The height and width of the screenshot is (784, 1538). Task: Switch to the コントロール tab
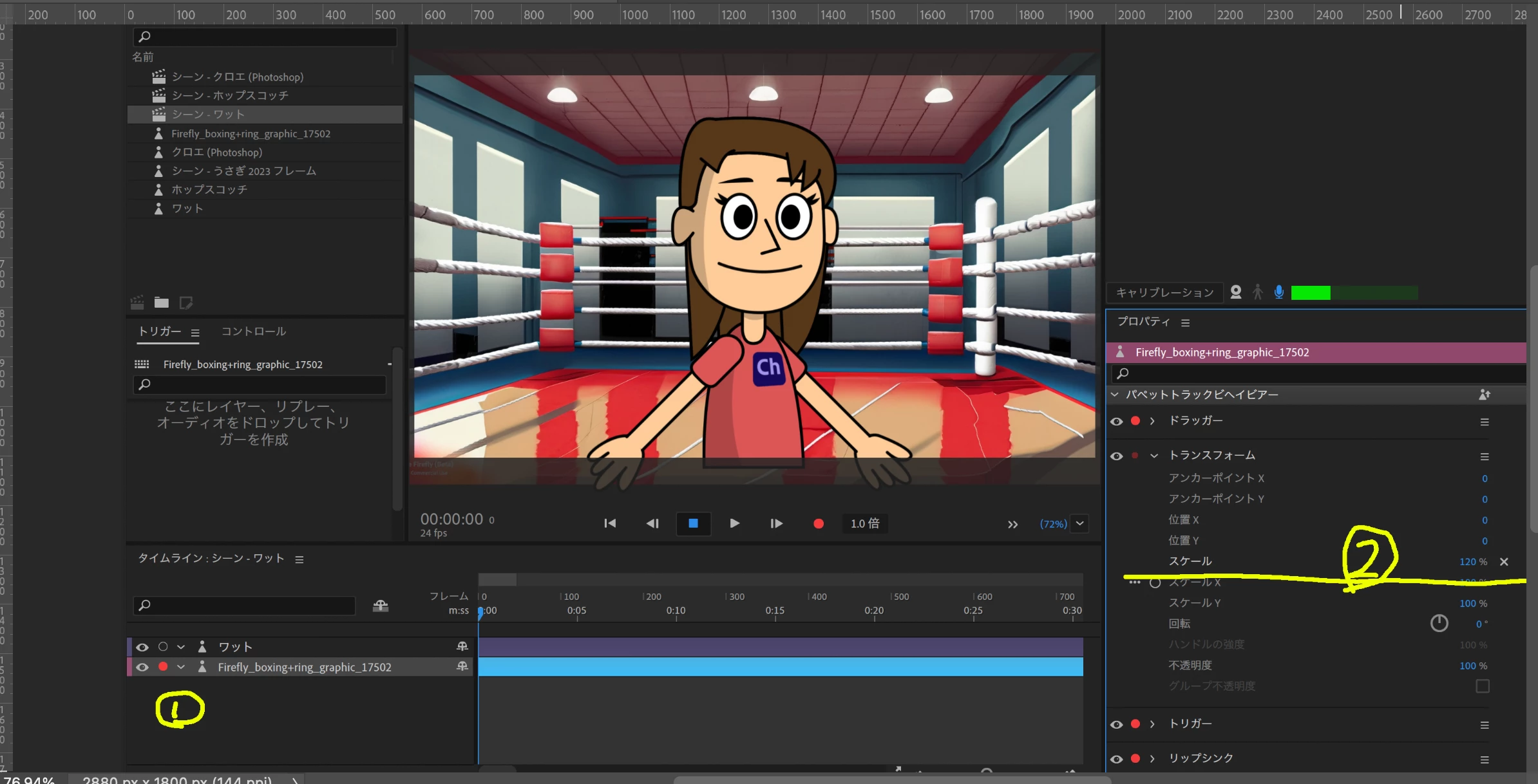point(253,331)
